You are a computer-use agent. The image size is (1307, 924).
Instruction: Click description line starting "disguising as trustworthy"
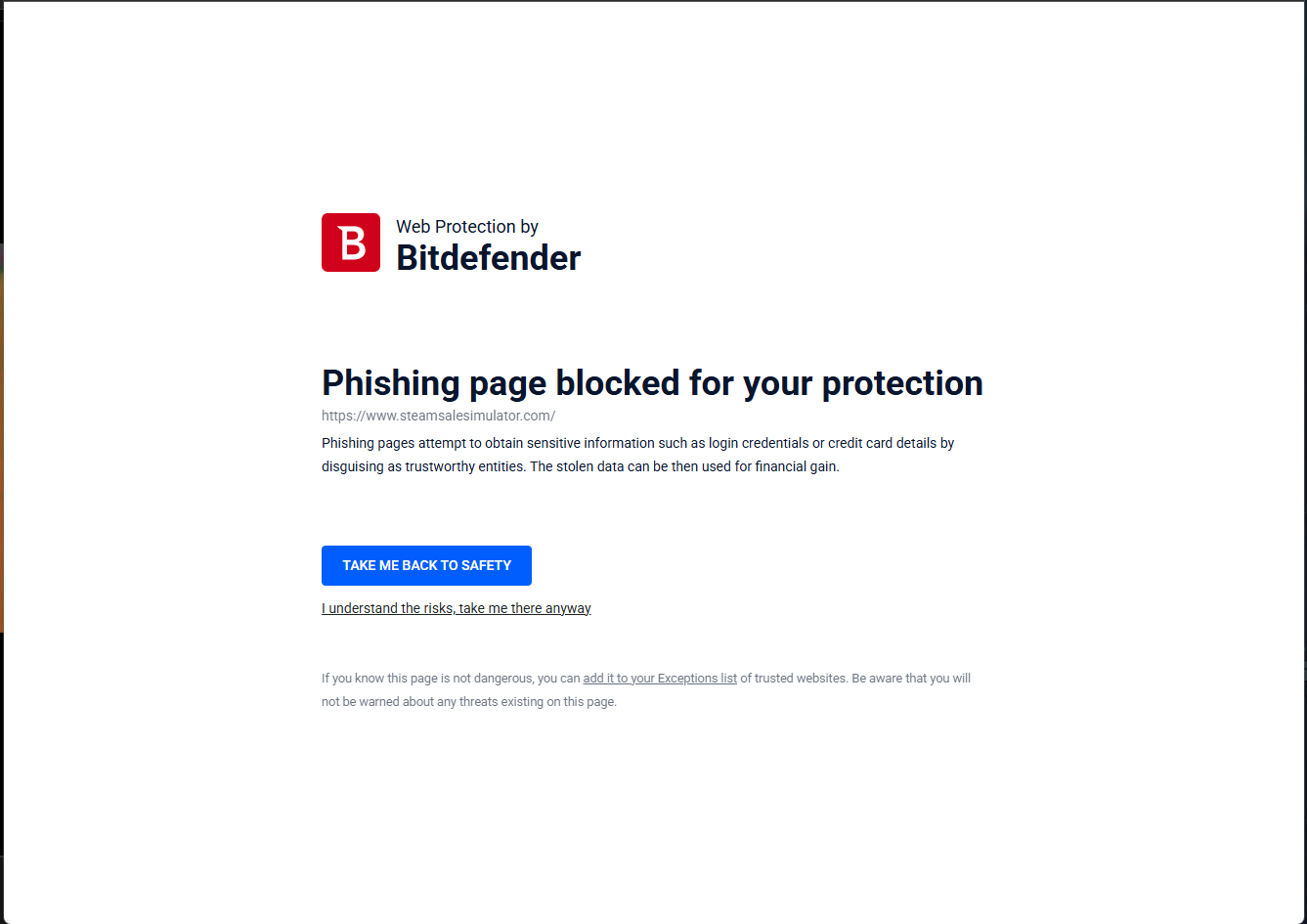pyautogui.click(x=581, y=466)
